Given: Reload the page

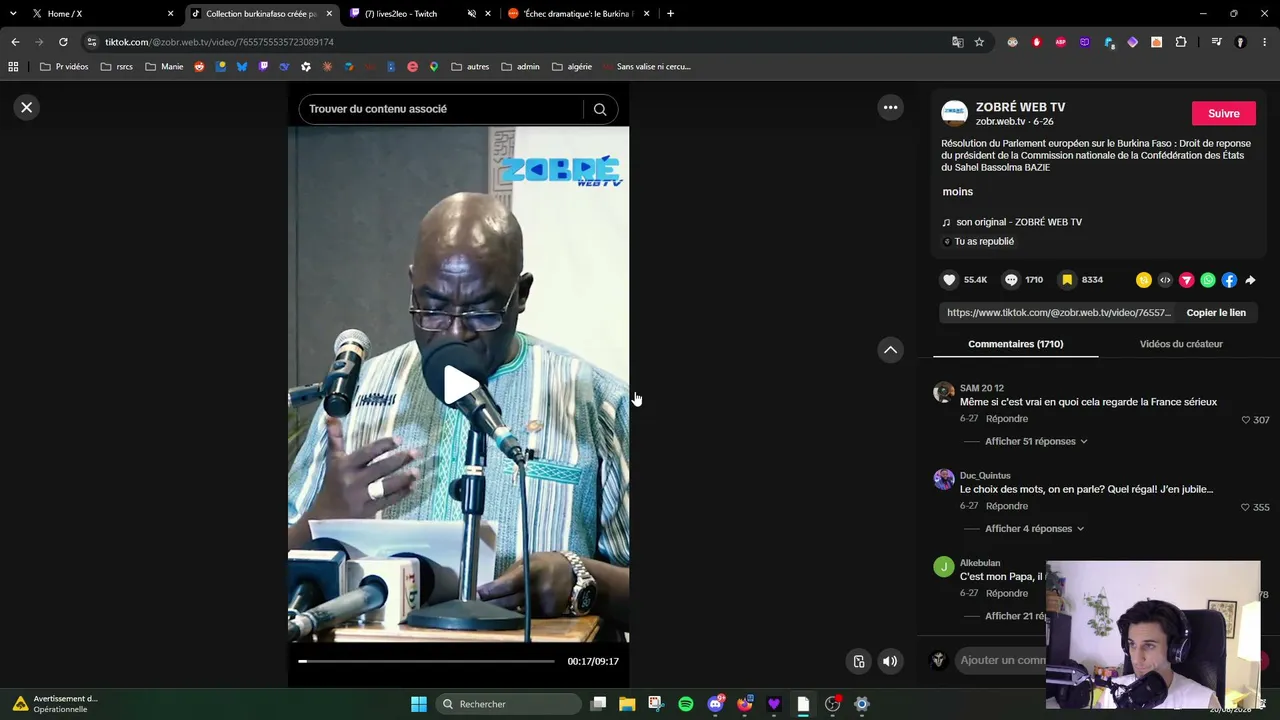Looking at the screenshot, I should pos(63,42).
